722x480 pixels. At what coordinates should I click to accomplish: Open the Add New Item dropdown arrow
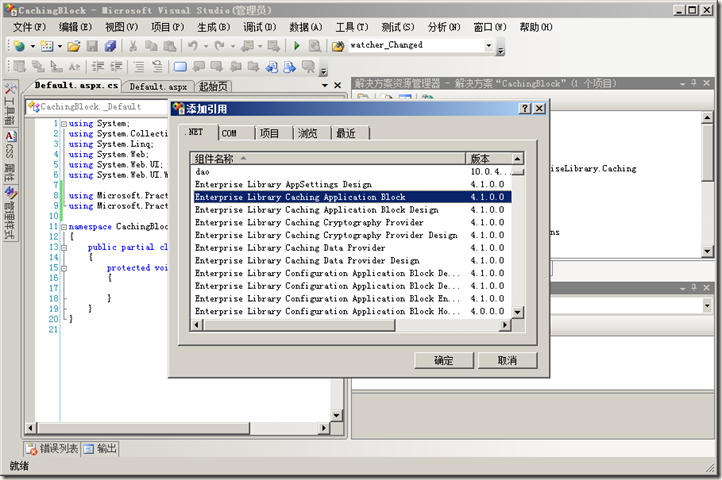click(x=60, y=46)
